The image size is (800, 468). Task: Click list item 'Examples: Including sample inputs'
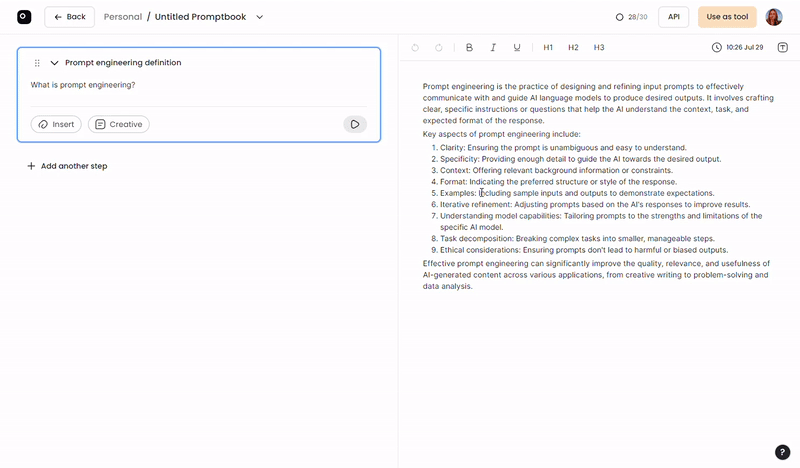[577, 193]
